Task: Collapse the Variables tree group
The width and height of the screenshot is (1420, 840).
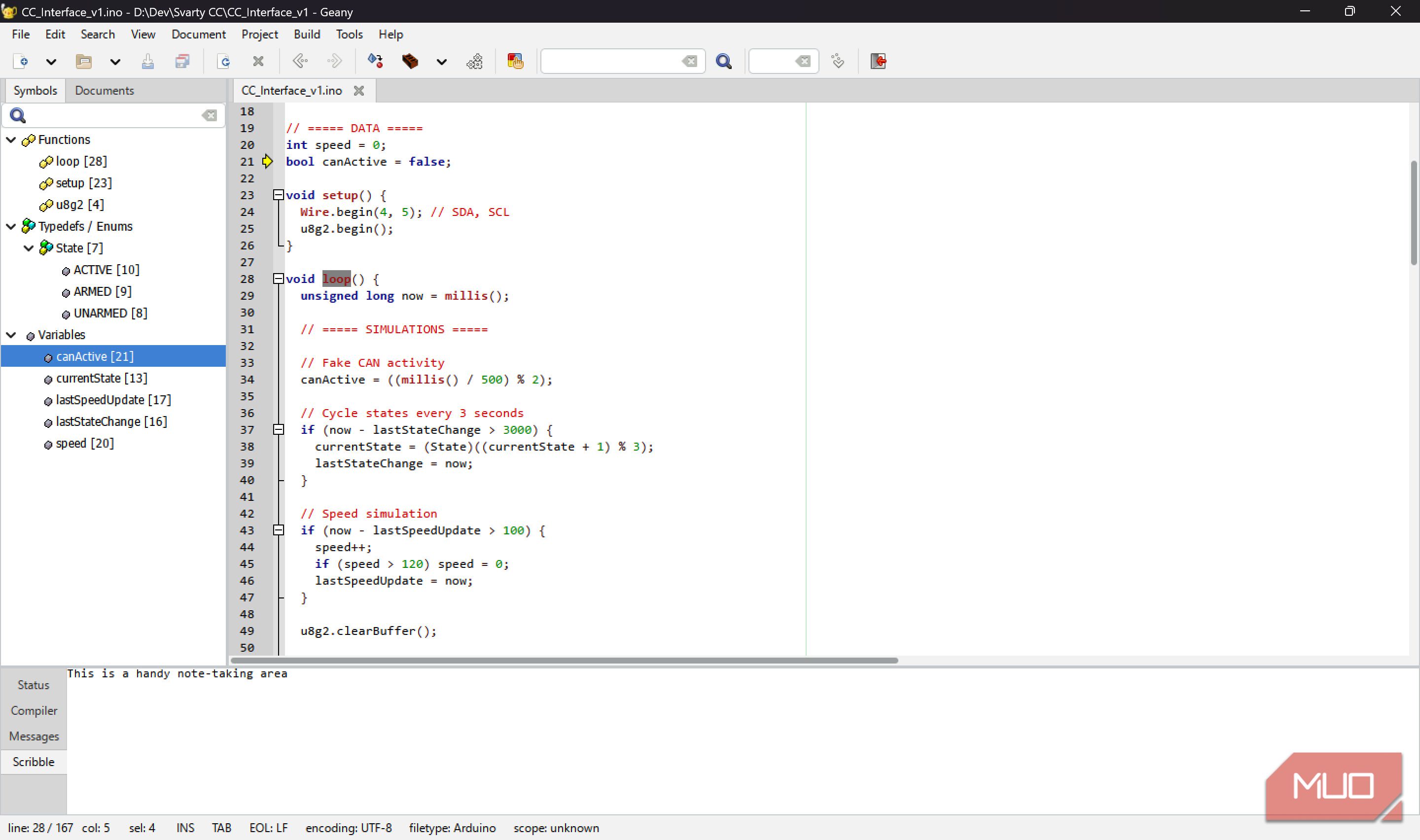Action: [x=11, y=335]
